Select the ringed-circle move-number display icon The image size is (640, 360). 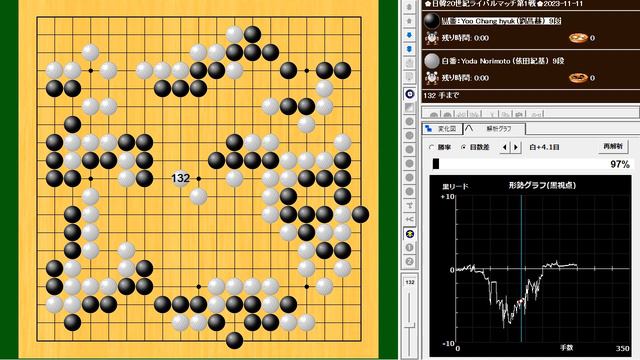(410, 94)
